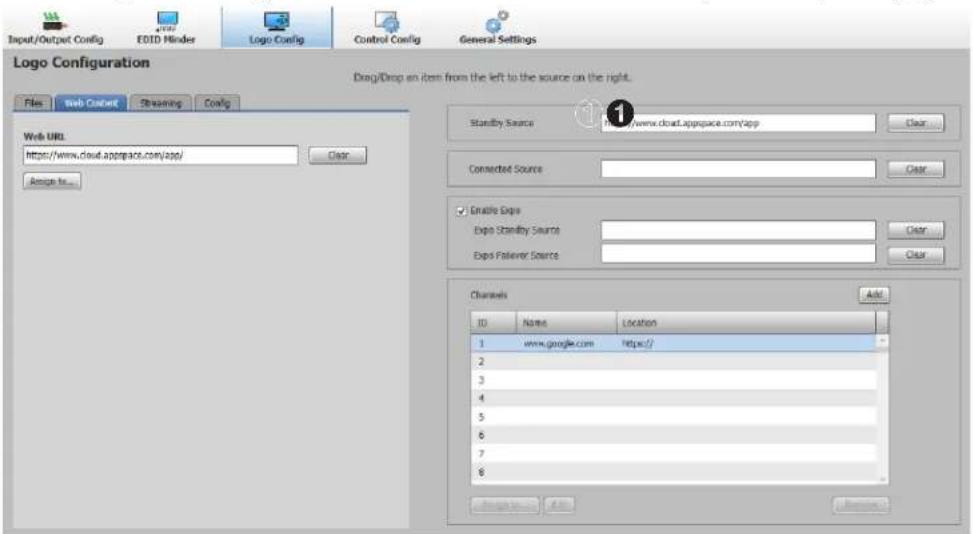The height and width of the screenshot is (534, 973).
Task: Click the Remove button below channels
Action: [861, 505]
